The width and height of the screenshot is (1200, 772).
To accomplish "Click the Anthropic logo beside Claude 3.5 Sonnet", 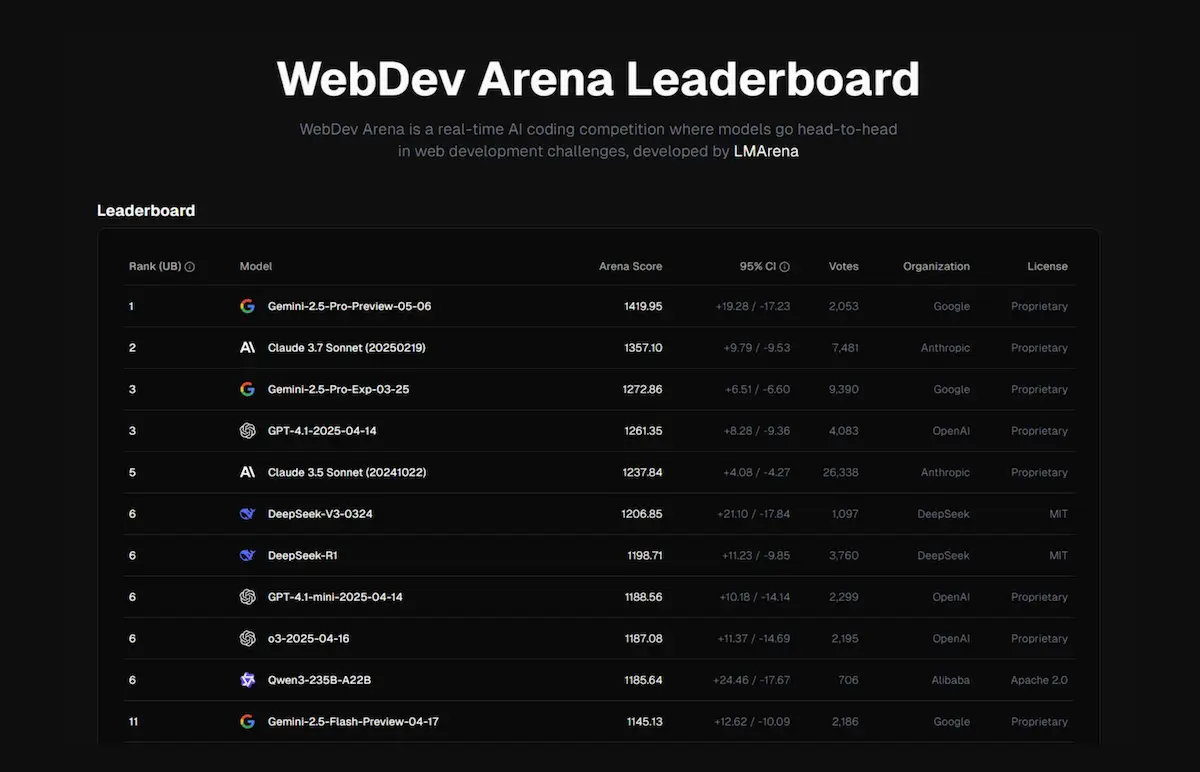I will pyautogui.click(x=247, y=472).
